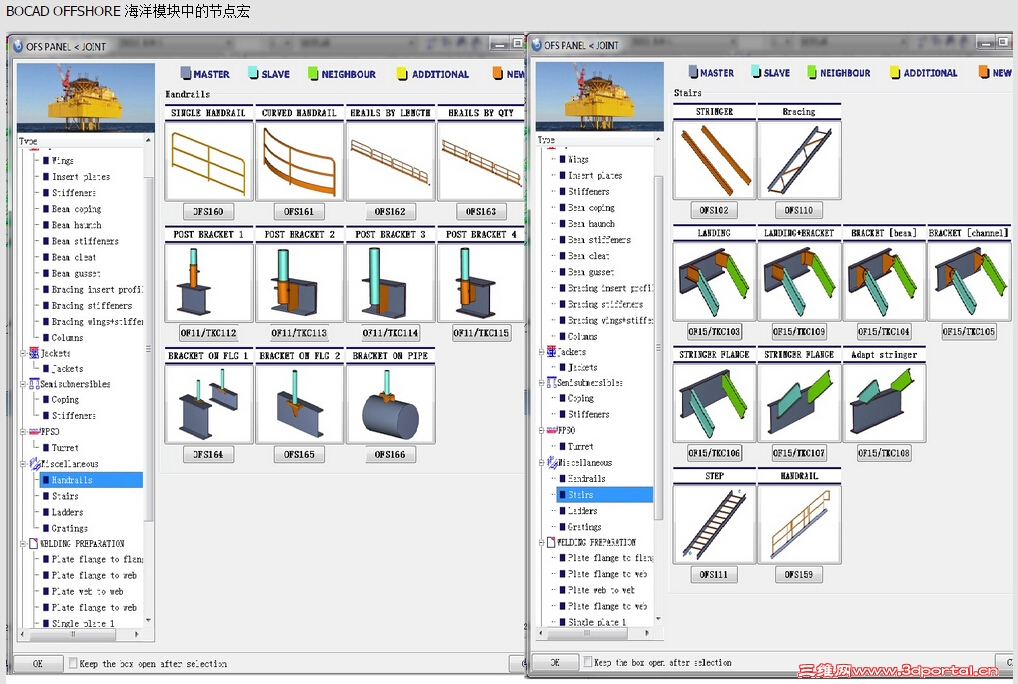Image resolution: width=1018 pixels, height=684 pixels.
Task: Select the Landing macro image
Action: click(x=714, y=280)
